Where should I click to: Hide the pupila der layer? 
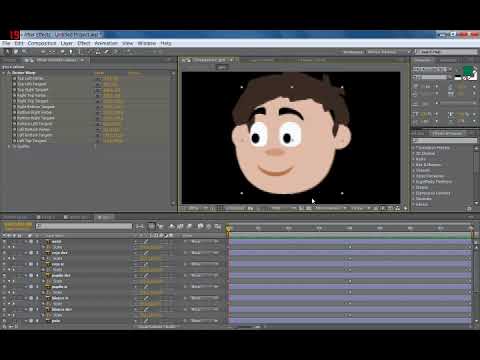coord(5,276)
